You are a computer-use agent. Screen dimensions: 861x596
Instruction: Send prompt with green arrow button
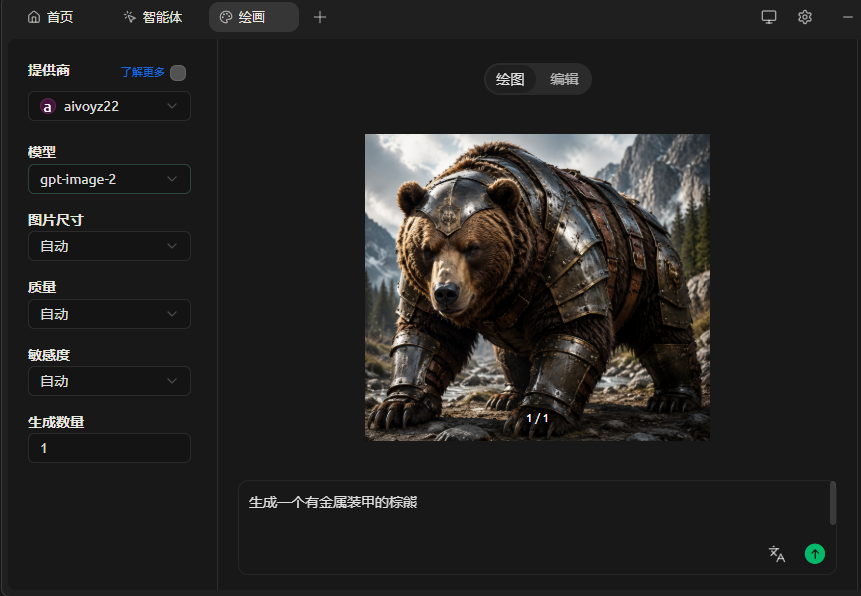[x=815, y=554]
